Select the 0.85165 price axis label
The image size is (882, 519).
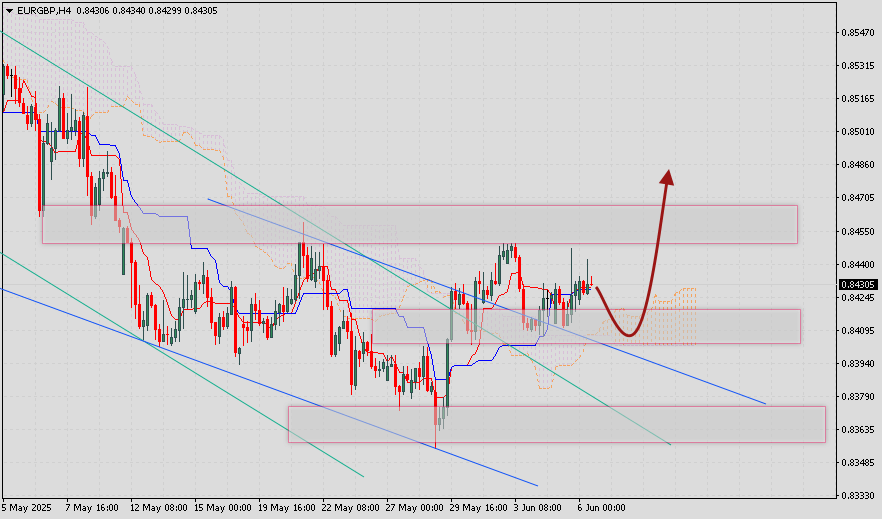pyautogui.click(x=858, y=99)
